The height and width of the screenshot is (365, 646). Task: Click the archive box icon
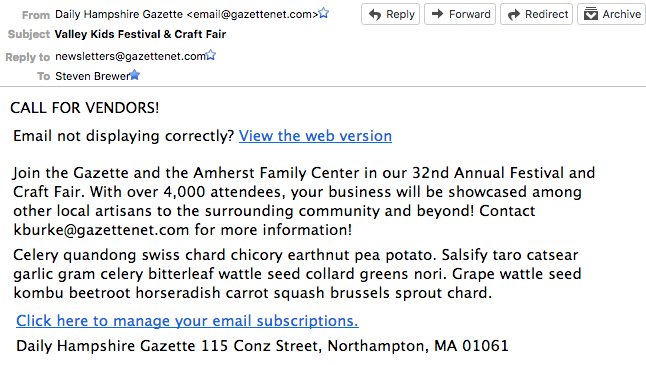591,14
